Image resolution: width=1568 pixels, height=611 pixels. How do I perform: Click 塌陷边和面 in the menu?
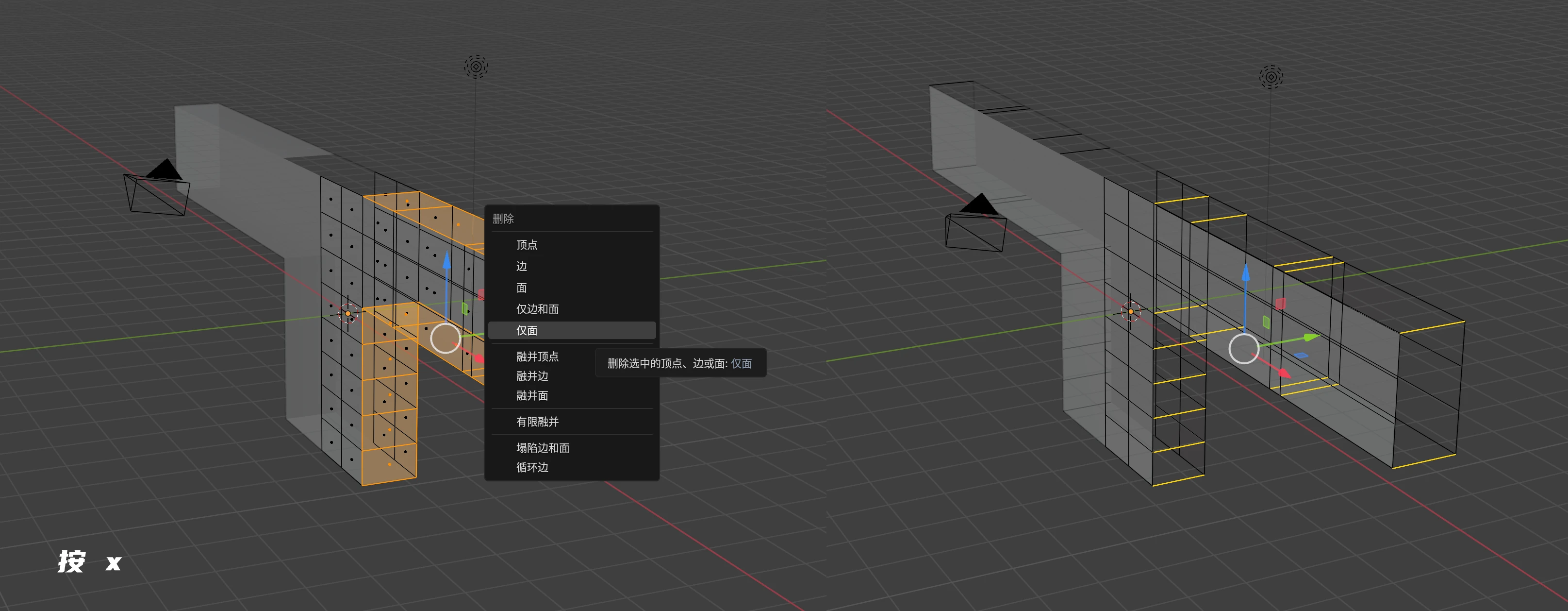point(543,448)
